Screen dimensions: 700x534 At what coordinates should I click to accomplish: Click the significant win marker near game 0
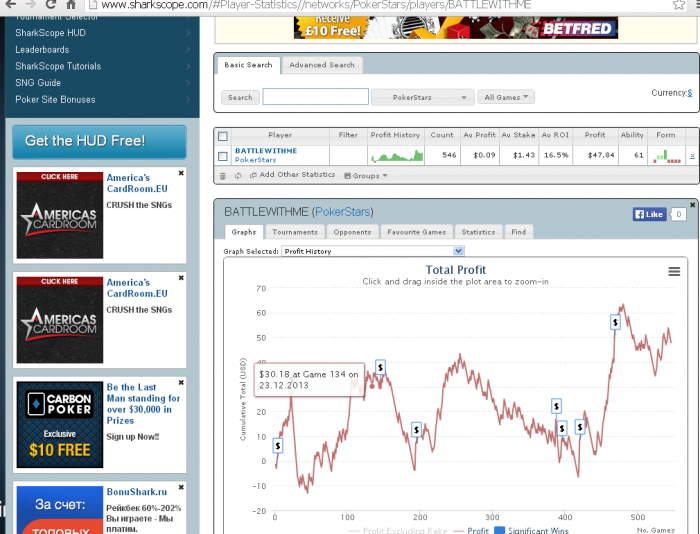(278, 446)
